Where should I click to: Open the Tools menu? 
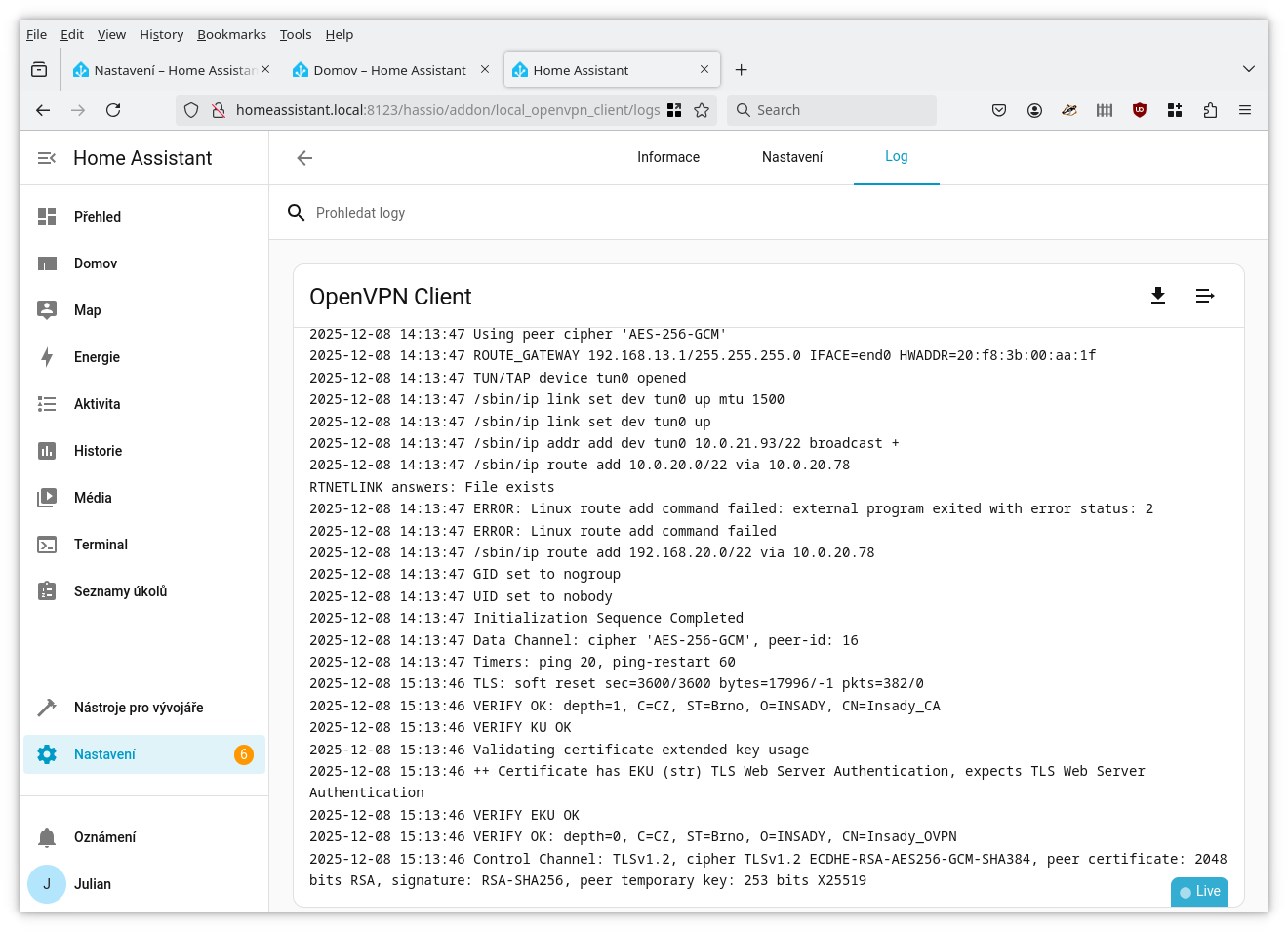[296, 34]
